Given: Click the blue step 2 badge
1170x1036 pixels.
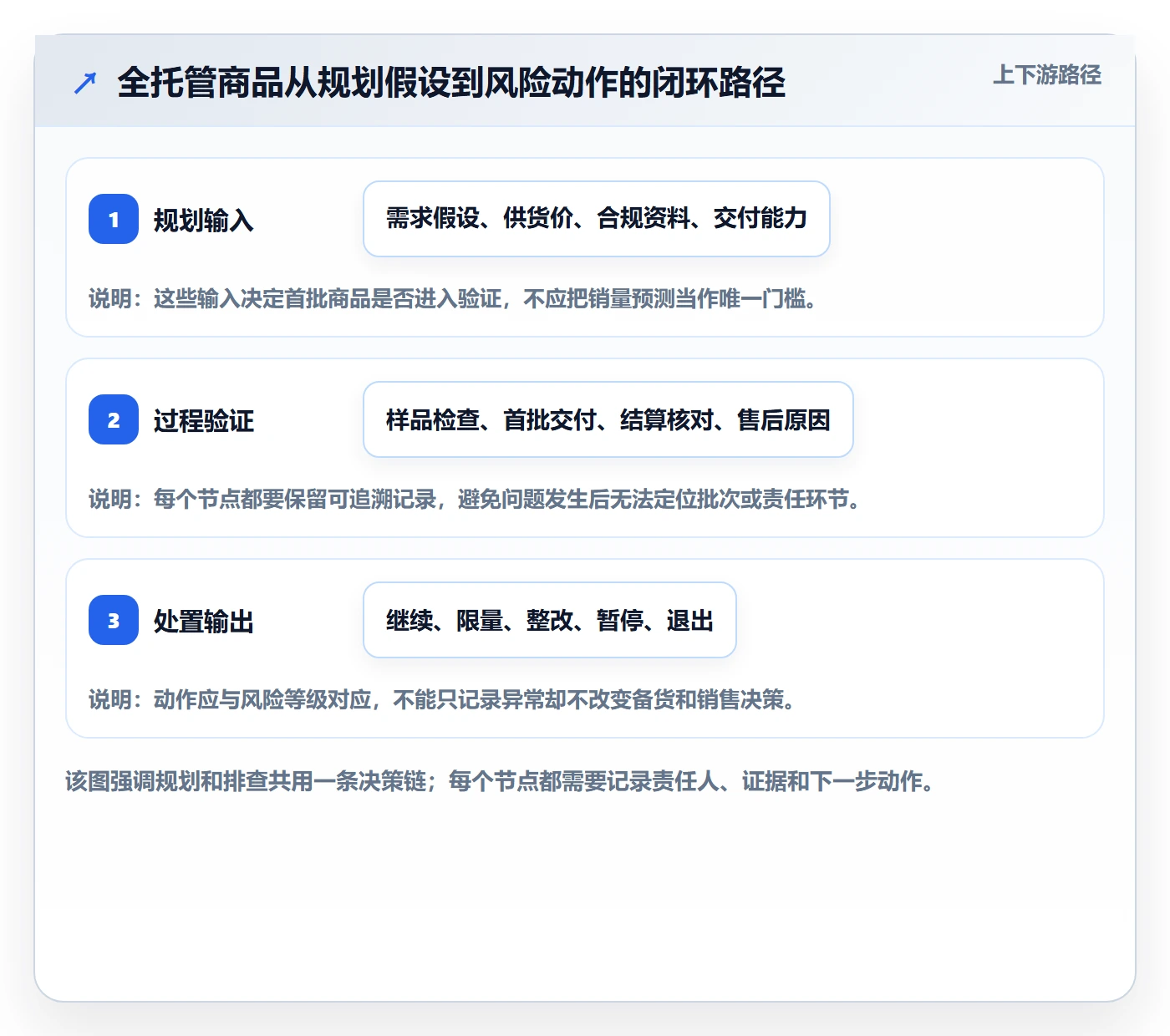Looking at the screenshot, I should [x=114, y=419].
